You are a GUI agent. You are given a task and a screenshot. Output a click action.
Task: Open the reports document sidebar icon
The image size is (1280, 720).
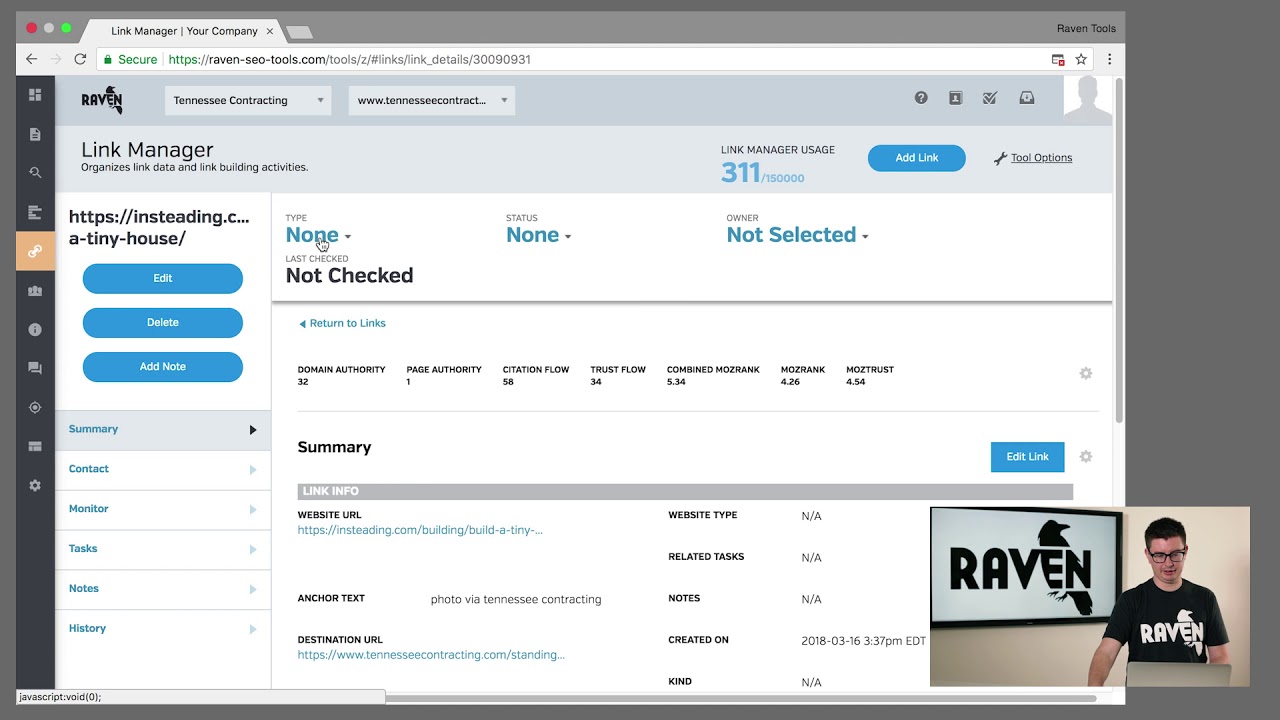(35, 134)
